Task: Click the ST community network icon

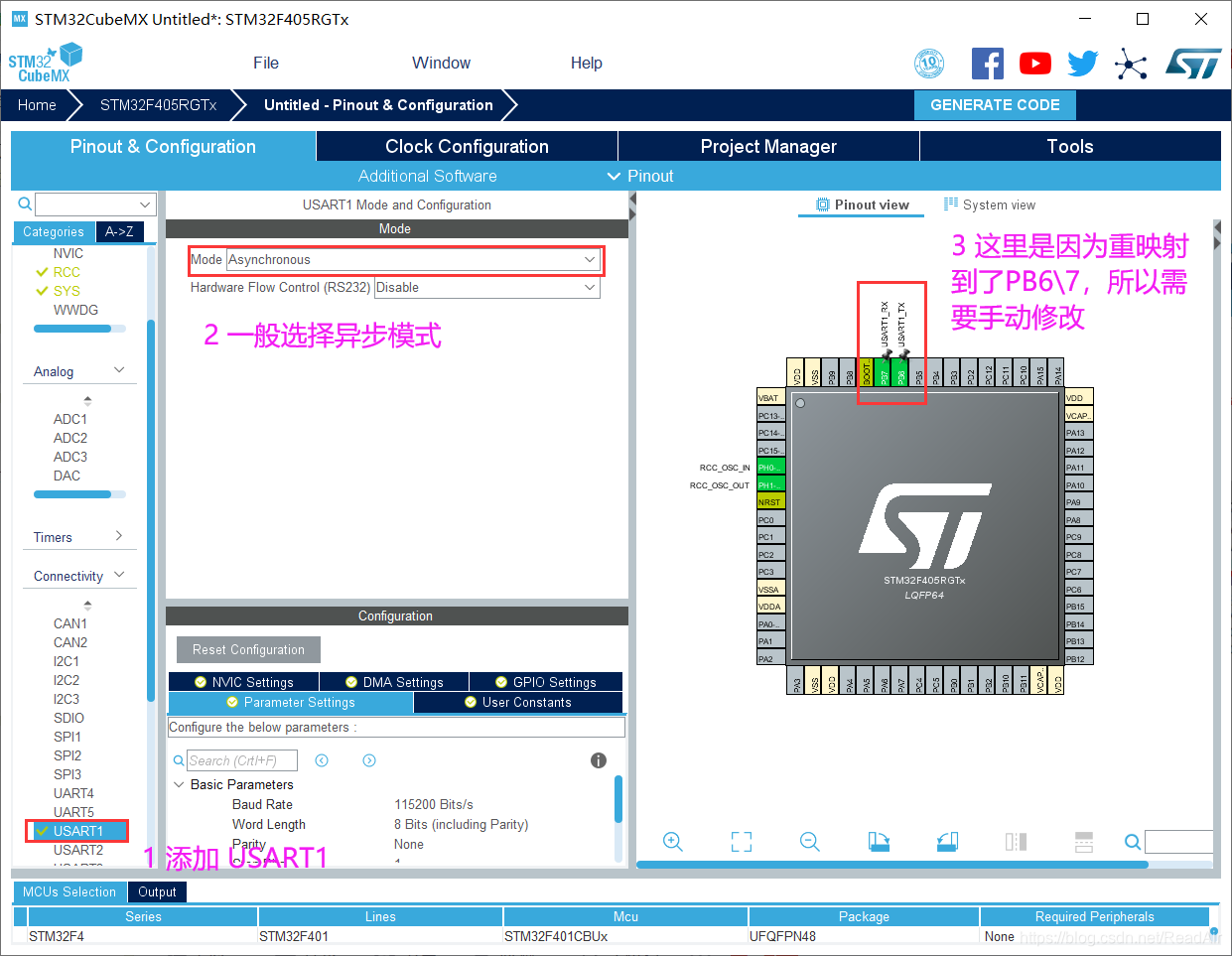Action: coord(1130,65)
